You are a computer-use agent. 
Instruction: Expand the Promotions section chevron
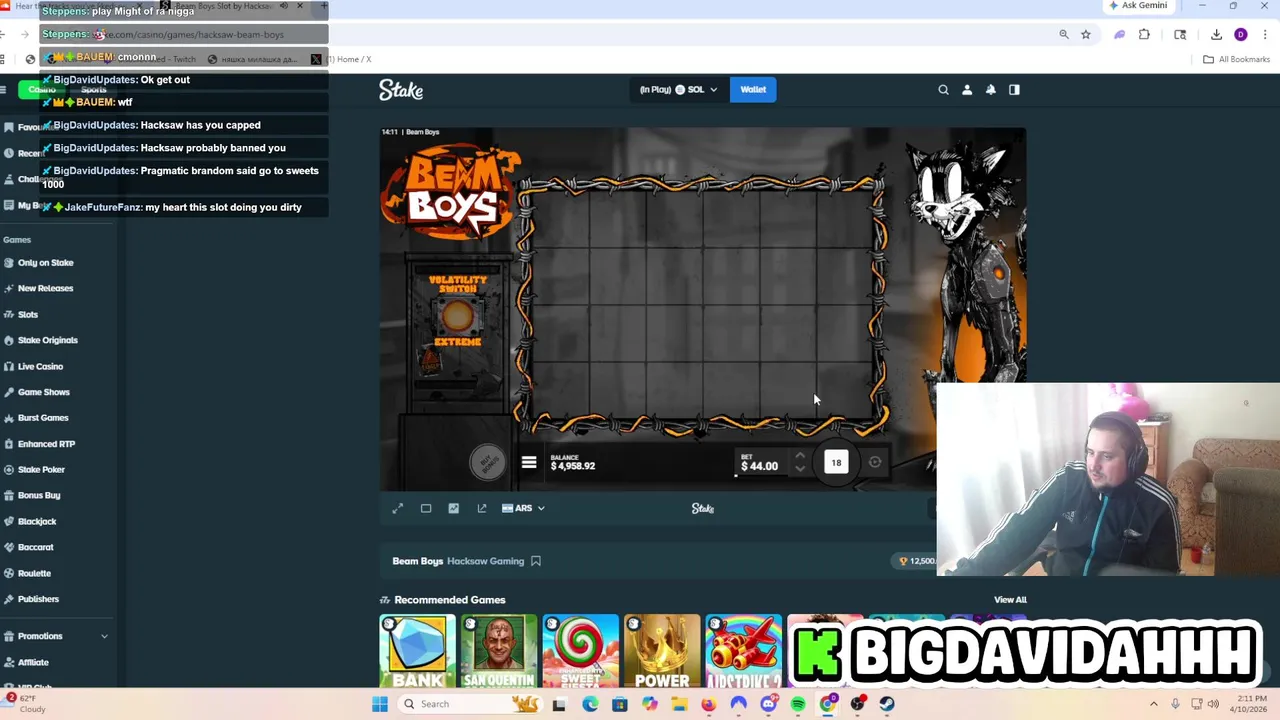[104, 636]
